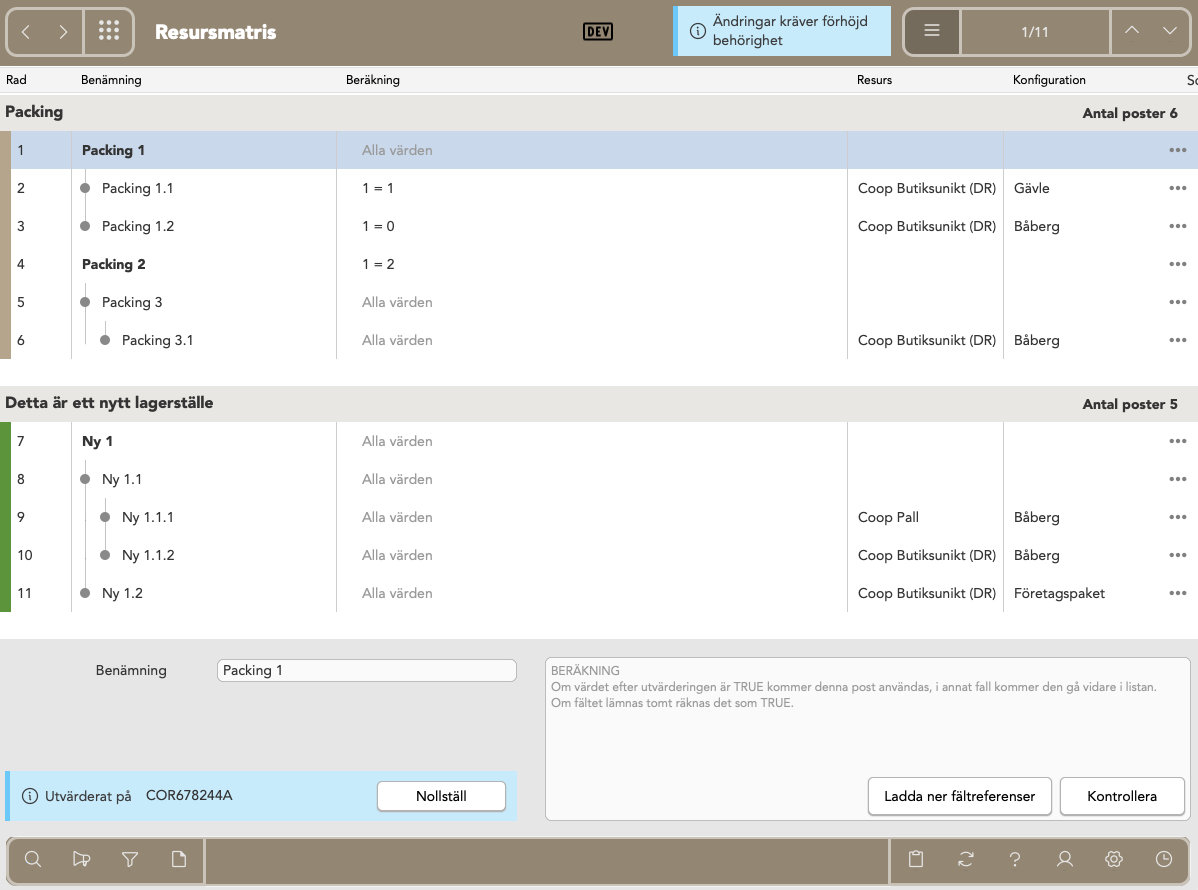Click the DEV badge icon
1198x890 pixels.
coord(597,31)
